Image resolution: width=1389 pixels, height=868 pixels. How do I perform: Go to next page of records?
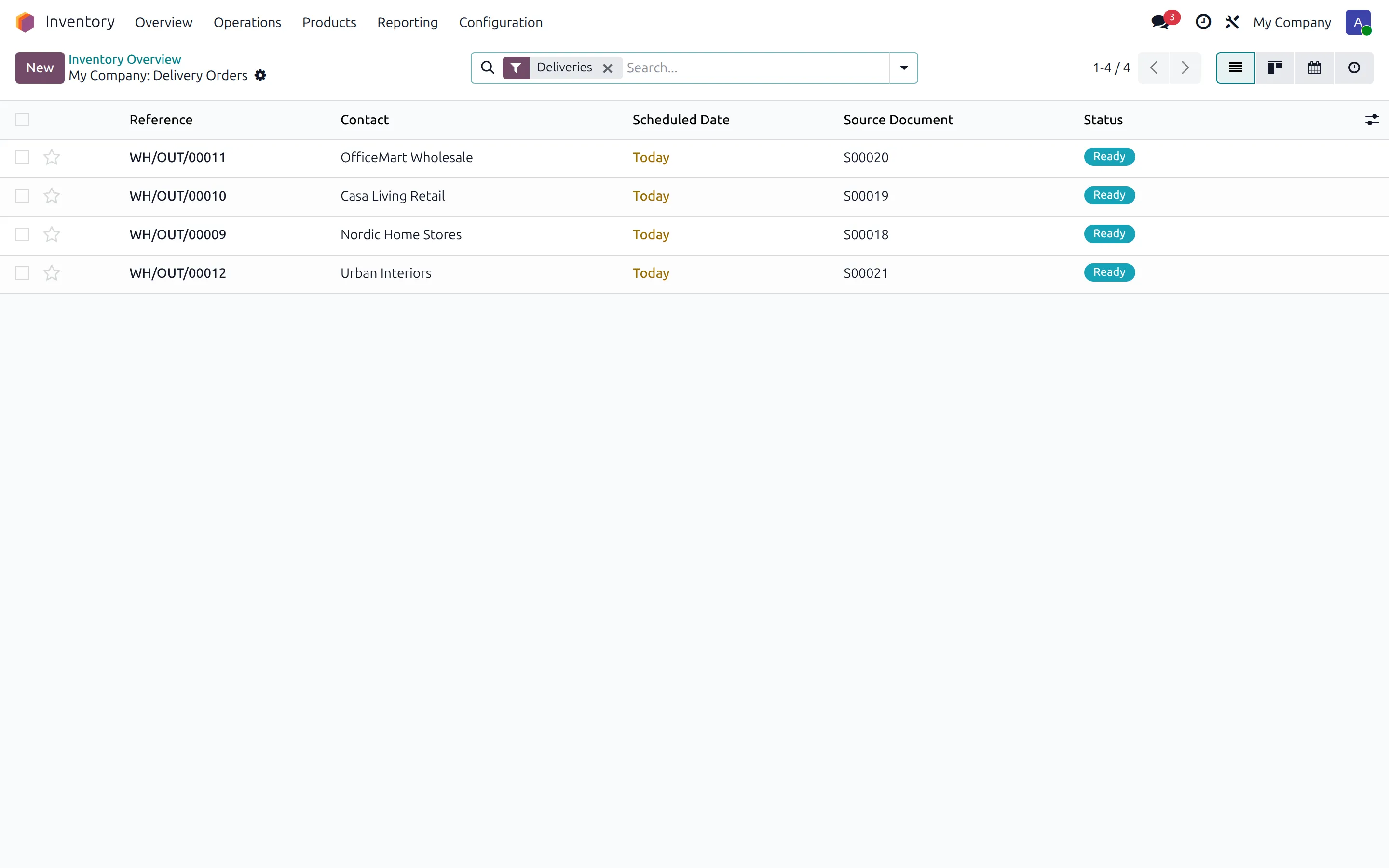tap(1185, 68)
